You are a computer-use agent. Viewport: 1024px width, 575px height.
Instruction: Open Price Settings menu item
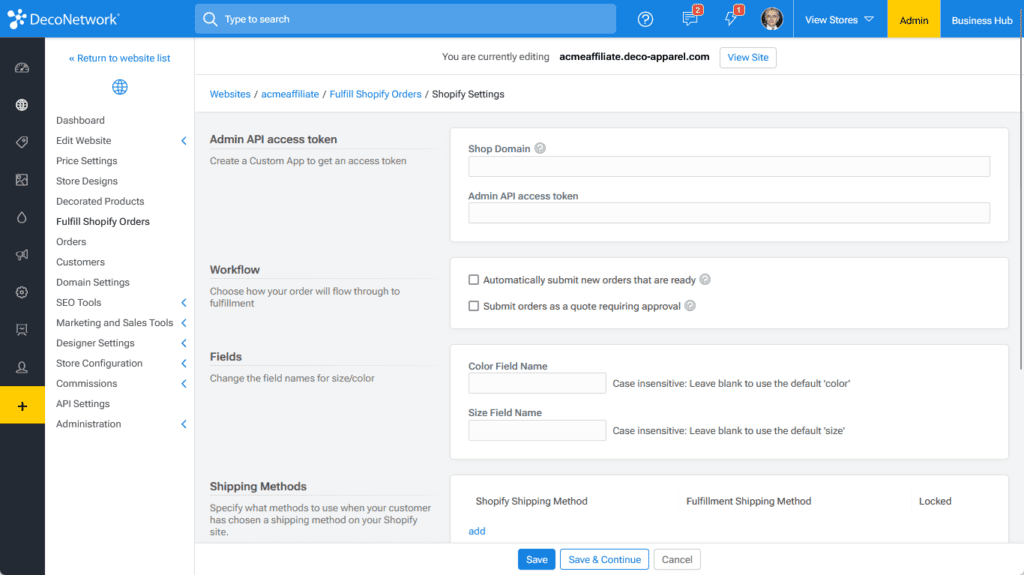coord(87,161)
